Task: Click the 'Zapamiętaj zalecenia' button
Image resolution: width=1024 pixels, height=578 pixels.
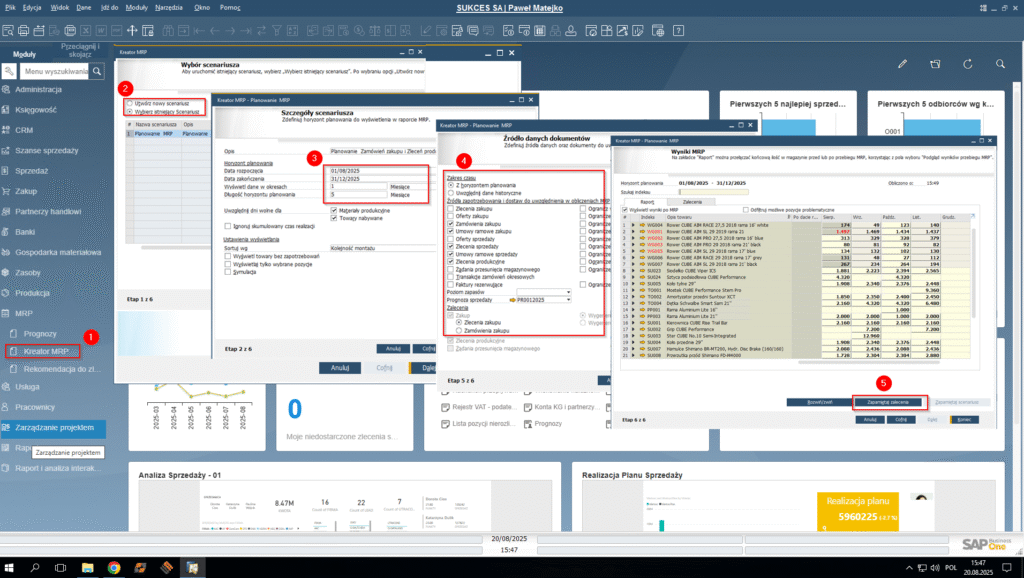Action: tap(888, 402)
